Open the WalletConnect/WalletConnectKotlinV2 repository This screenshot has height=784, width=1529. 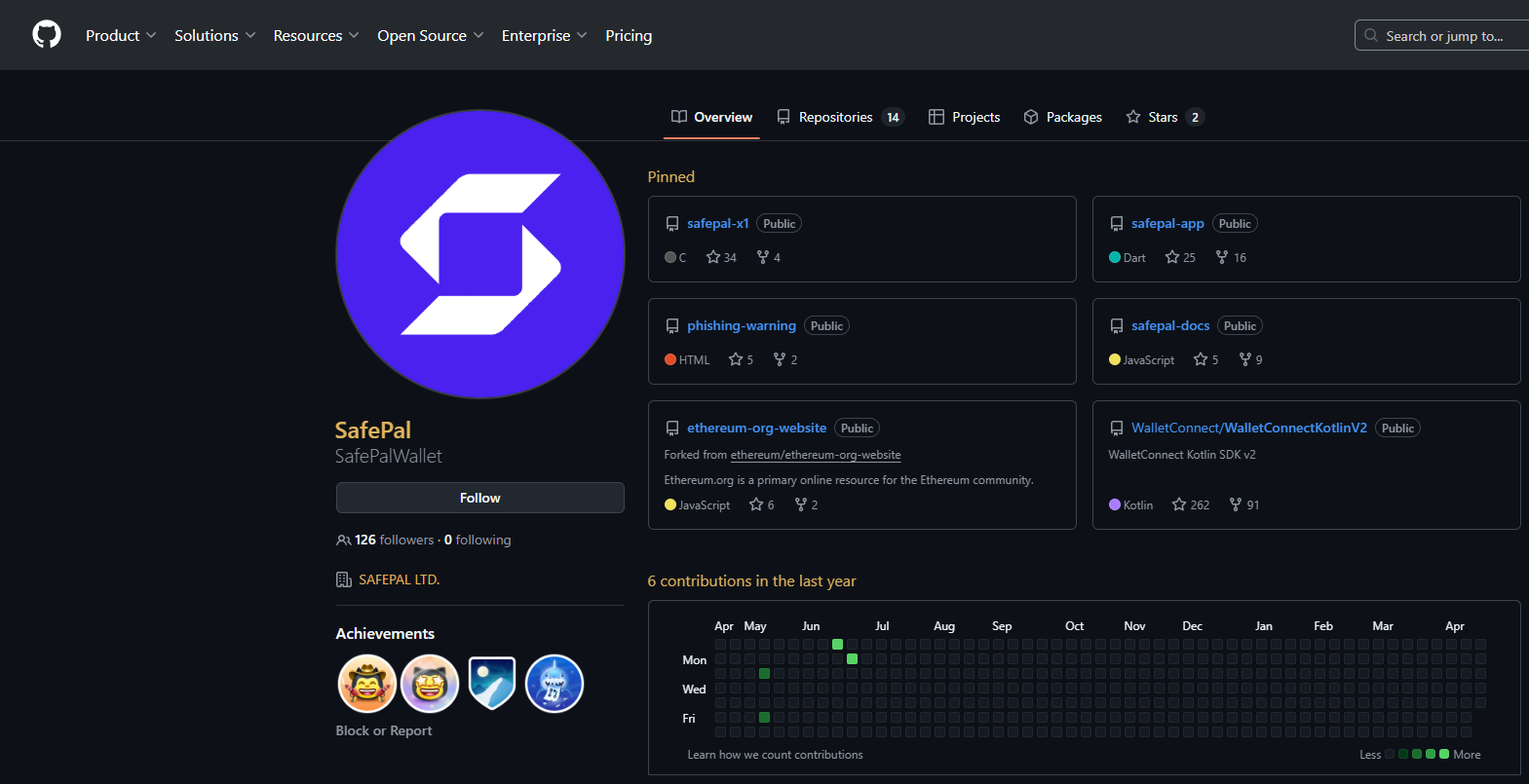click(x=1249, y=428)
